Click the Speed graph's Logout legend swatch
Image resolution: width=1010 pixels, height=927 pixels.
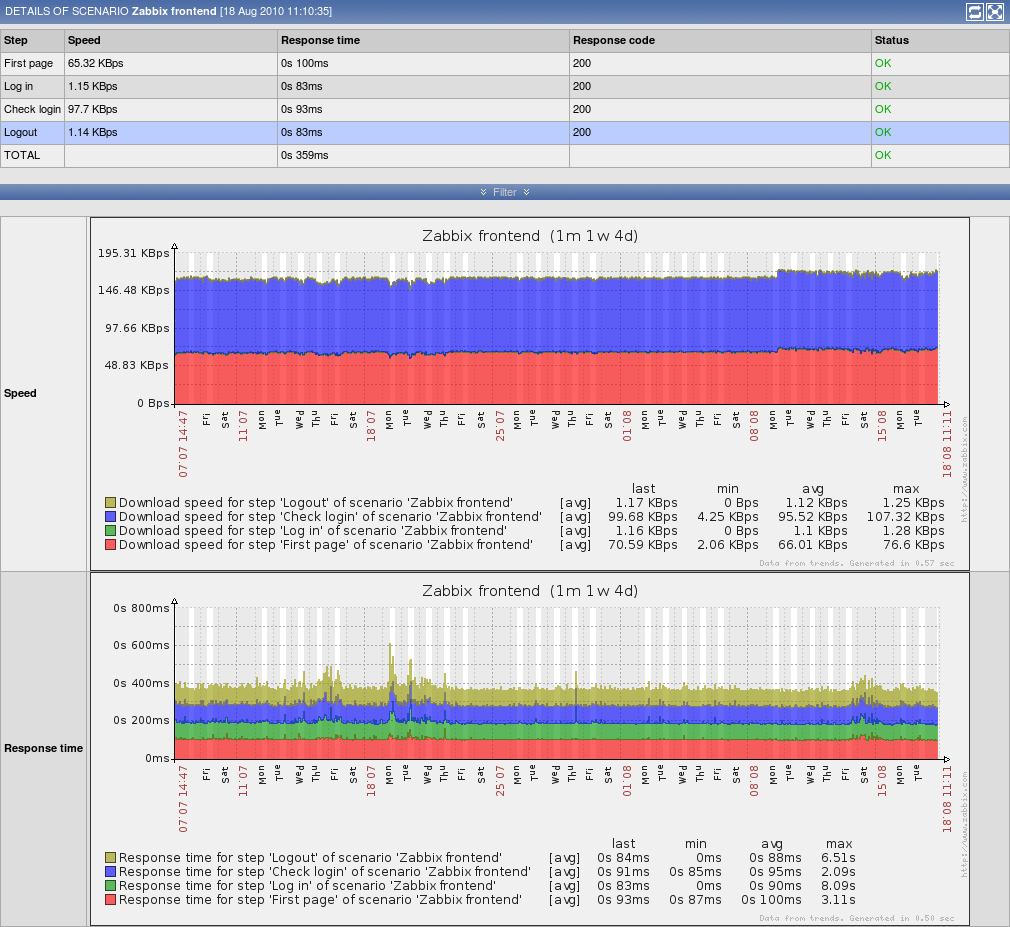click(110, 502)
